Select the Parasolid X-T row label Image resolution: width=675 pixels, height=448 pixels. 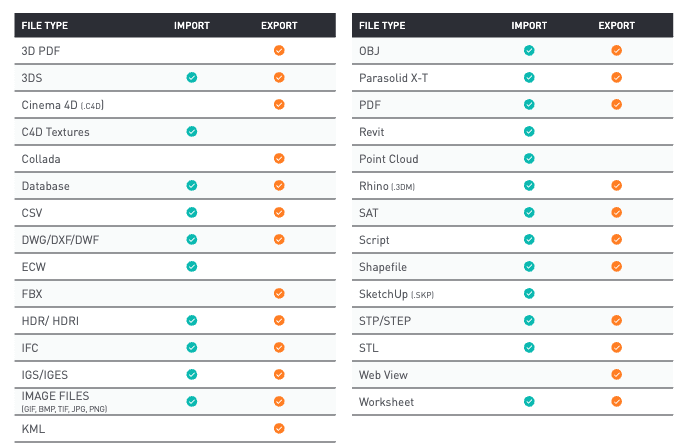click(x=394, y=77)
